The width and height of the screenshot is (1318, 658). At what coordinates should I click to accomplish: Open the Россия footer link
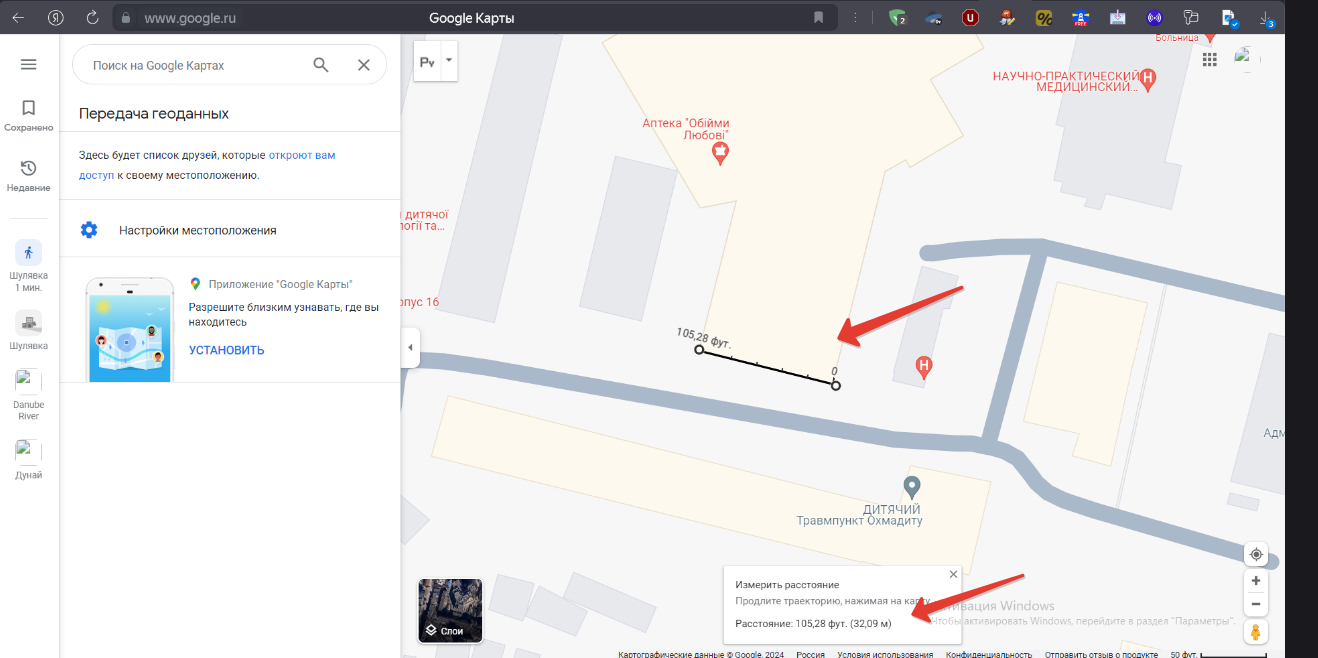coord(810,654)
